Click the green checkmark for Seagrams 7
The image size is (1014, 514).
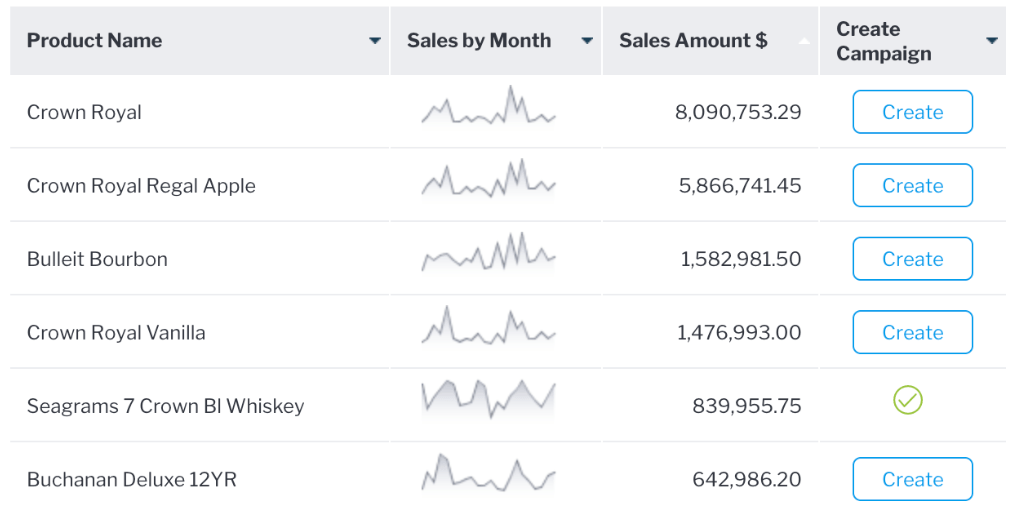[x=907, y=401]
